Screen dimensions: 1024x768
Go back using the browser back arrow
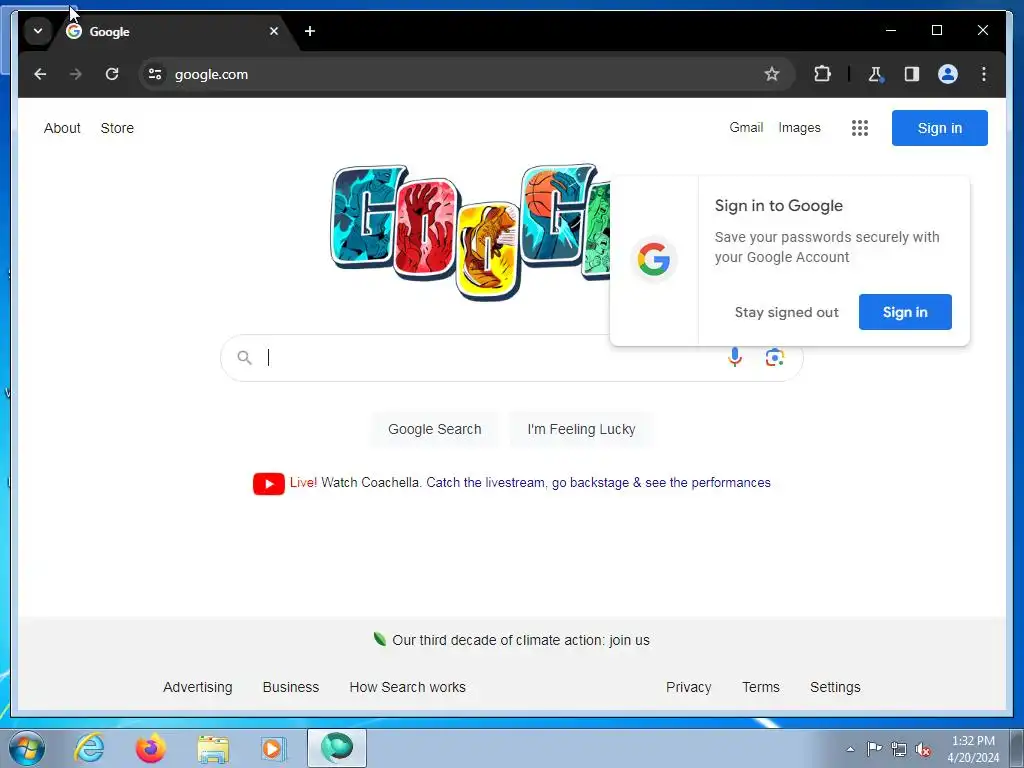[x=40, y=74]
